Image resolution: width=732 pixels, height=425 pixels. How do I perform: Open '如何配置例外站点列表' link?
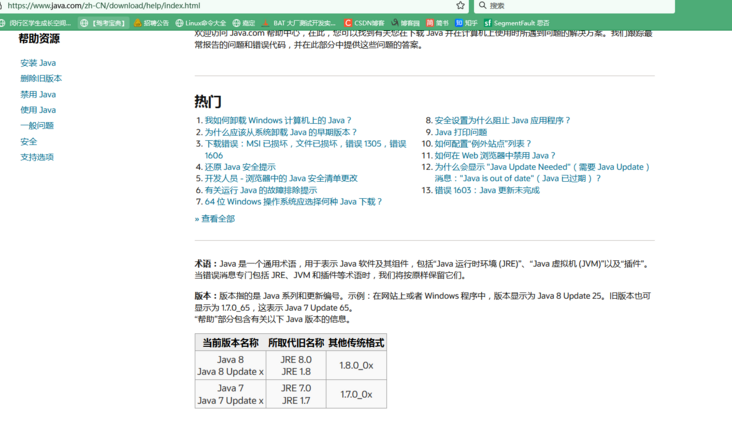pos(483,144)
